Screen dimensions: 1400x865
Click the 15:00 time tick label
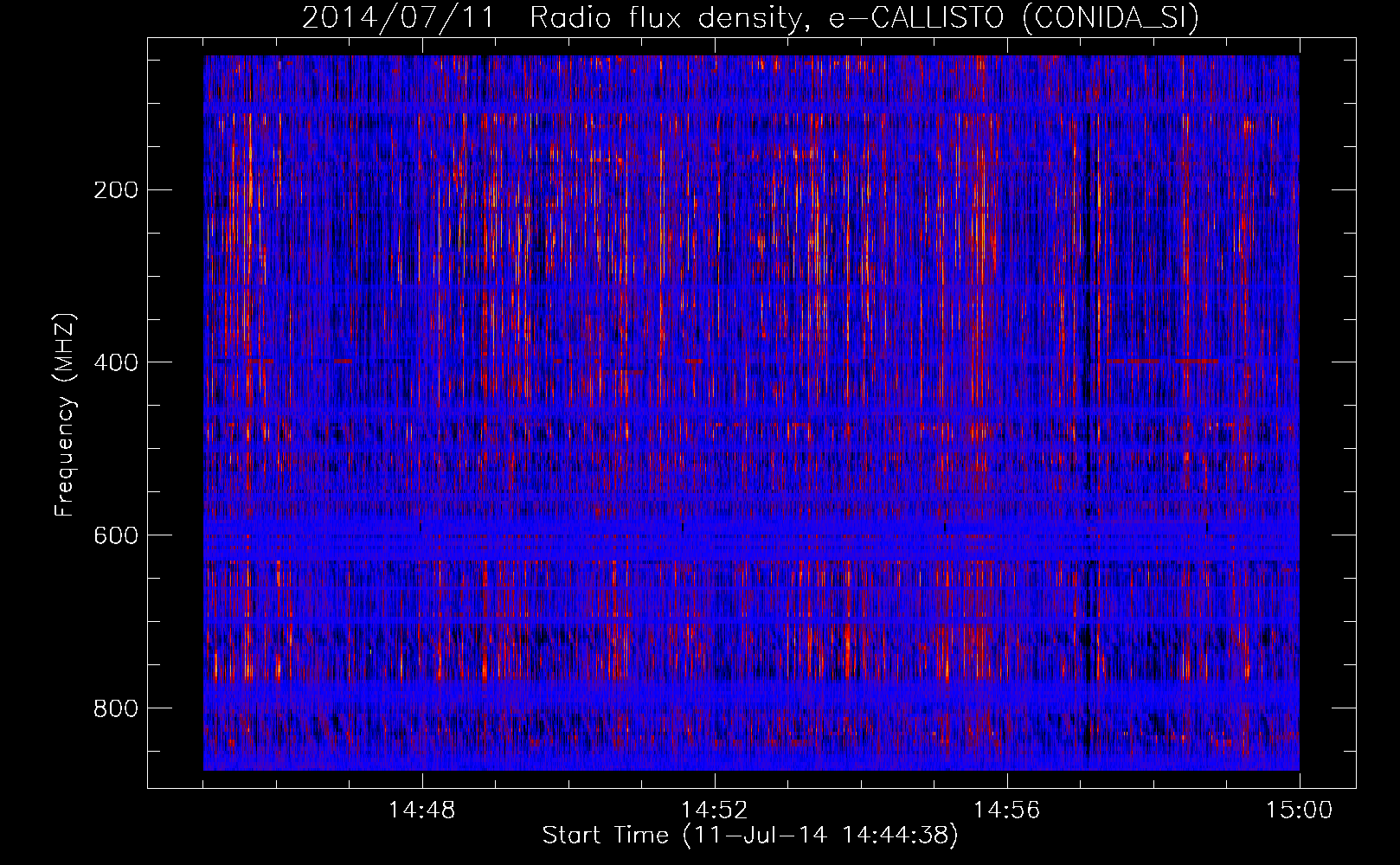point(1300,811)
